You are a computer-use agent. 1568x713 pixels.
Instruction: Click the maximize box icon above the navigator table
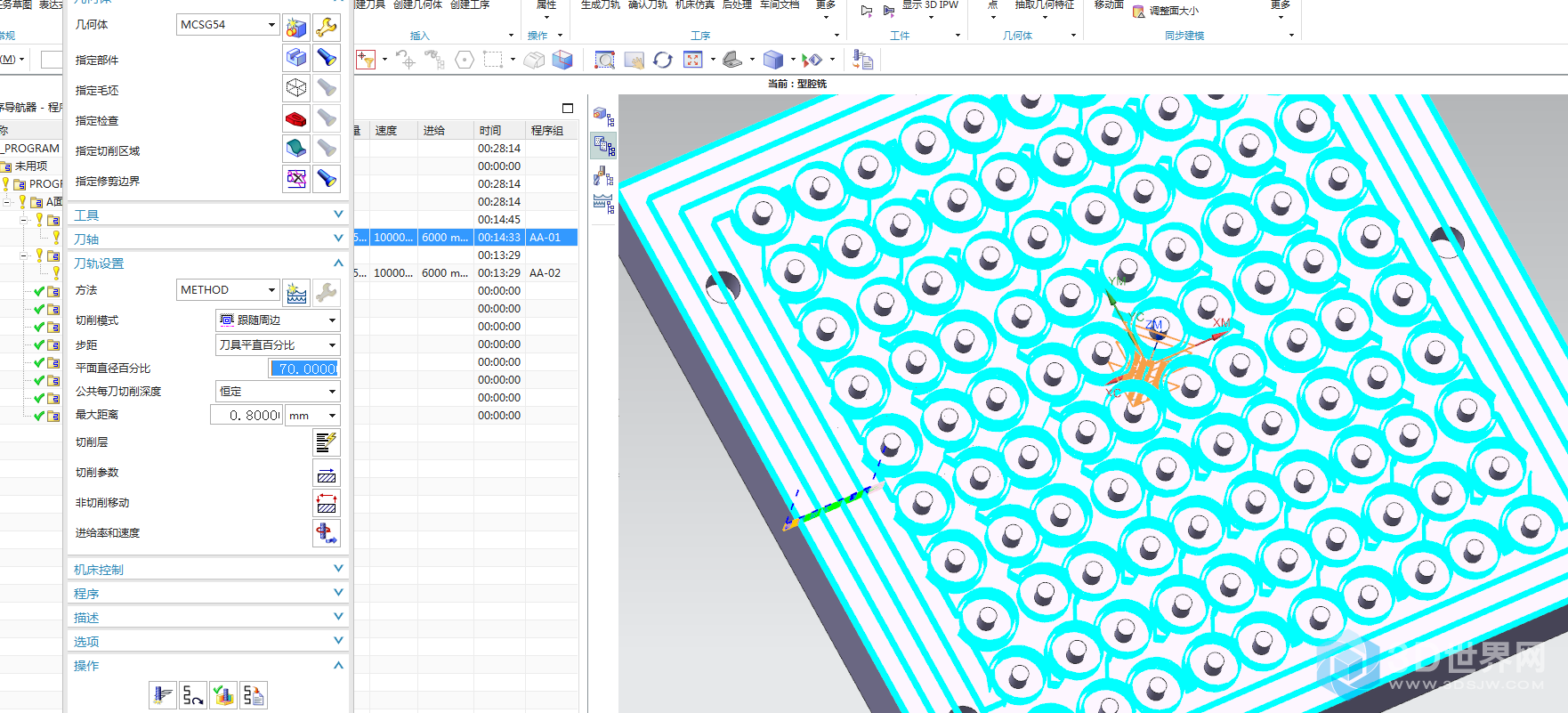point(568,108)
